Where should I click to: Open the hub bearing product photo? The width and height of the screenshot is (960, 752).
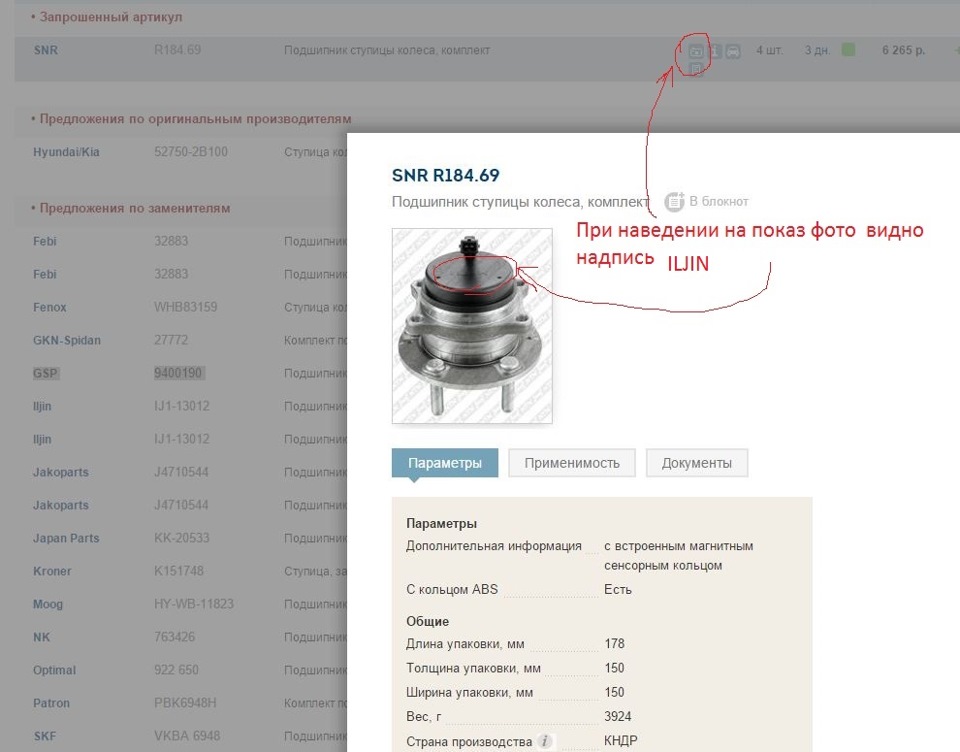(472, 326)
